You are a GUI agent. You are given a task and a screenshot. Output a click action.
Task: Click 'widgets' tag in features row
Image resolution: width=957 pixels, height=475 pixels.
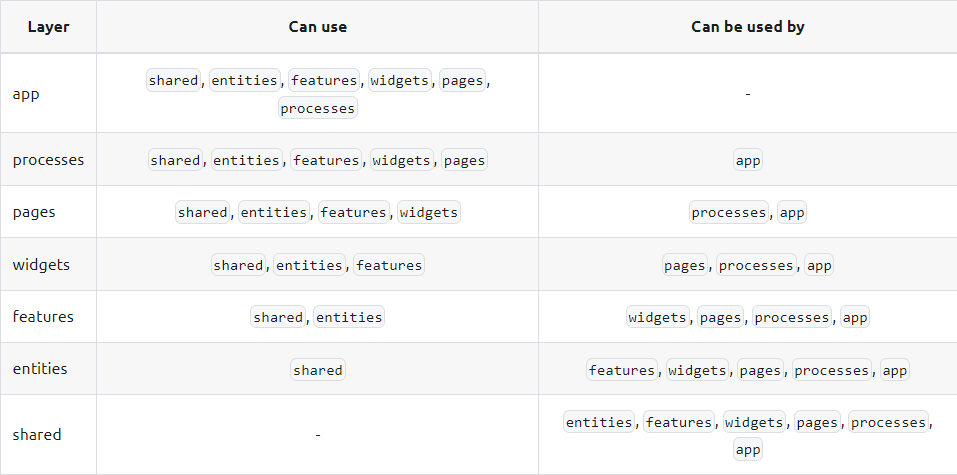(658, 317)
